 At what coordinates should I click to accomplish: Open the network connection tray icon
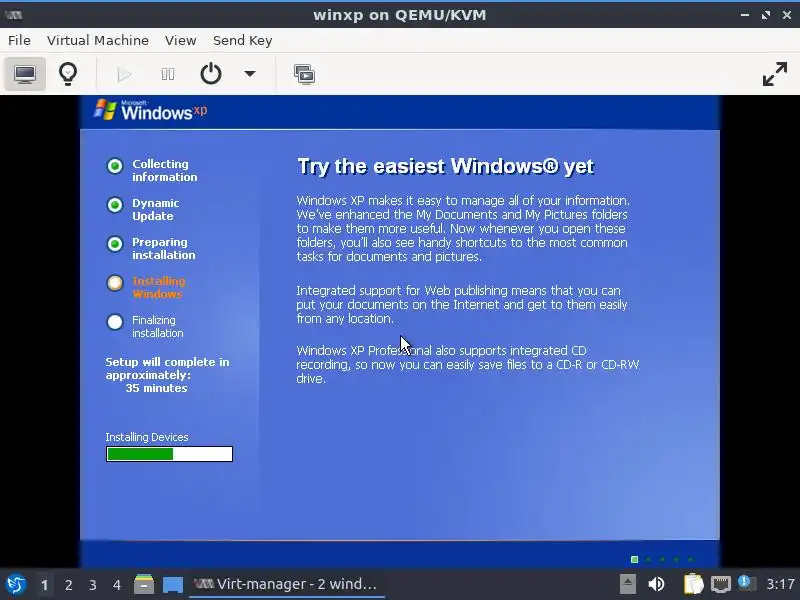click(720, 584)
